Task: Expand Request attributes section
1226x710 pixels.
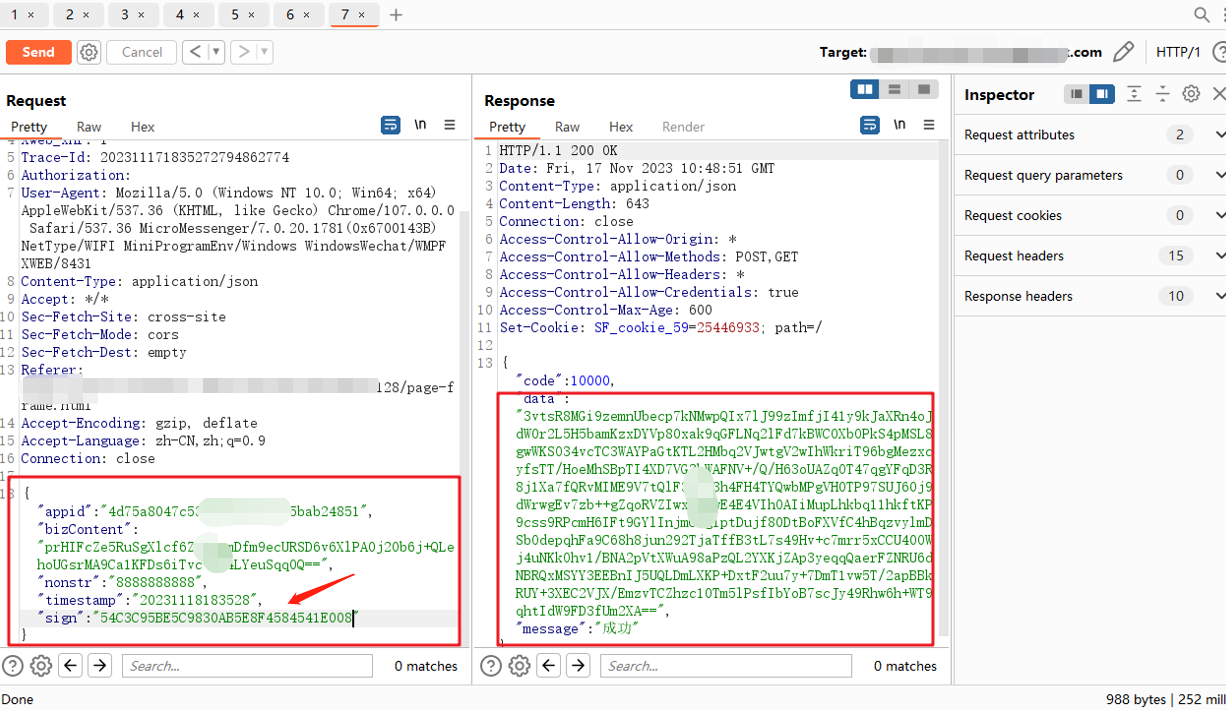Action: coord(1090,135)
